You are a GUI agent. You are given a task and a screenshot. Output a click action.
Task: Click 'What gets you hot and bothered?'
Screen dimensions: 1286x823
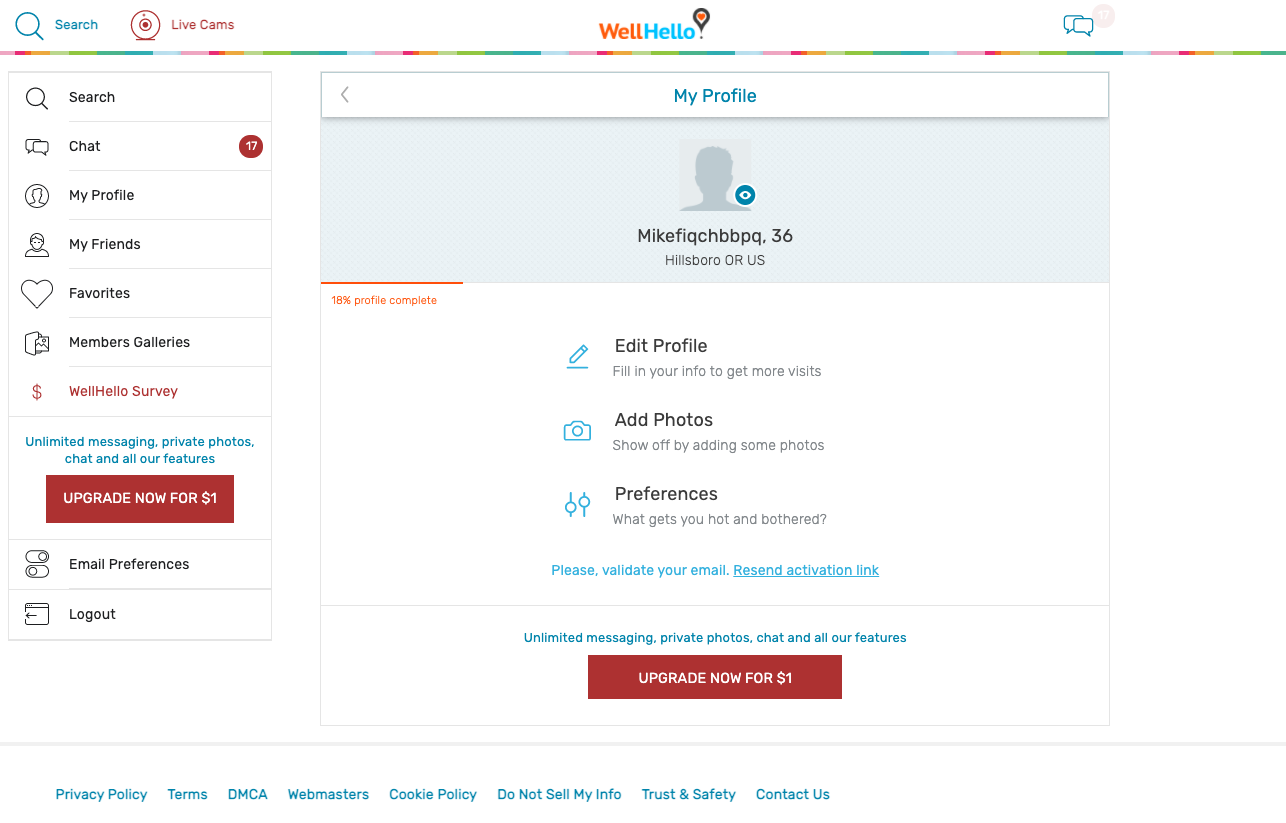tap(720, 519)
